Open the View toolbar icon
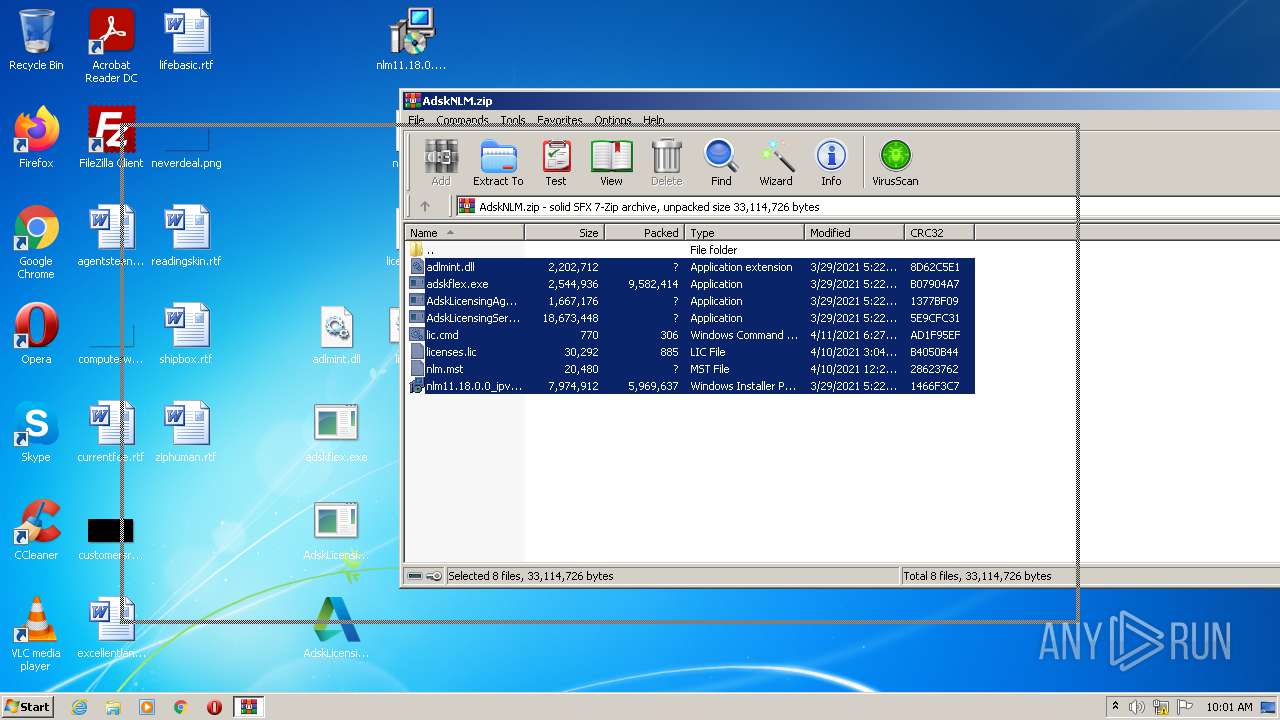Viewport: 1280px width, 720px height. [x=611, y=162]
